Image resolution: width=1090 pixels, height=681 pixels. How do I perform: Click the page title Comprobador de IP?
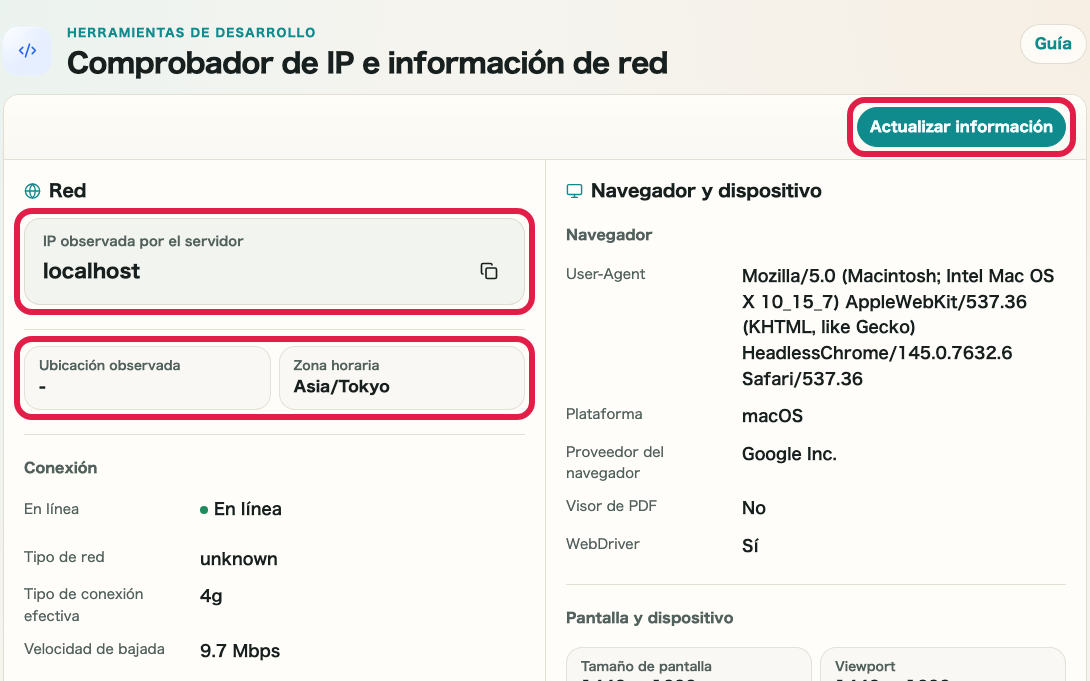click(367, 63)
